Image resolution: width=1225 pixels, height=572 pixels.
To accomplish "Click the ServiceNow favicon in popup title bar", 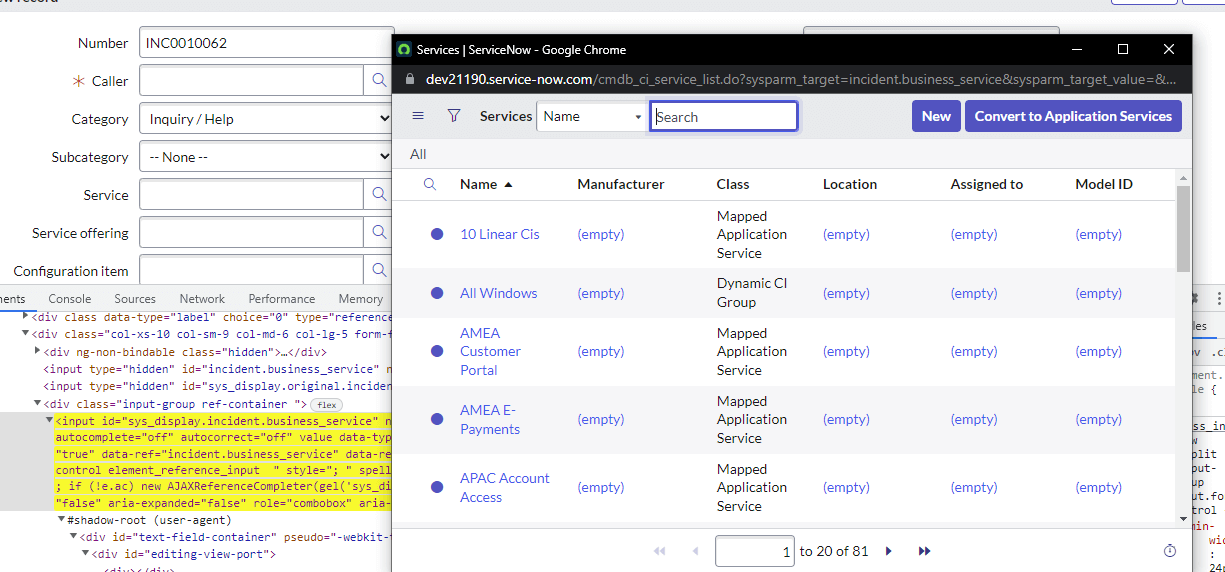I will (404, 49).
